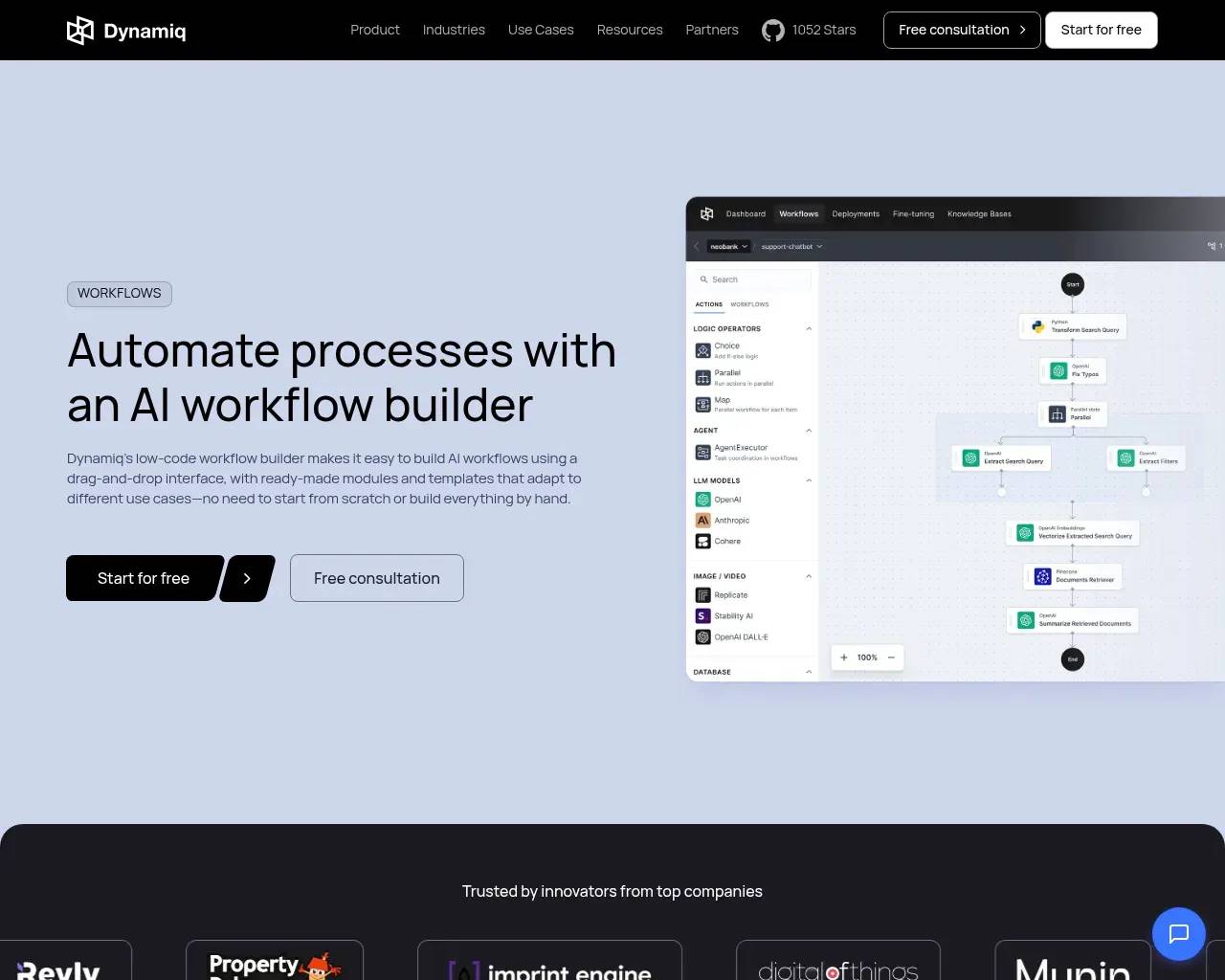This screenshot has width=1225, height=980.
Task: Select the Parallel state node on canvas
Action: point(1073,413)
